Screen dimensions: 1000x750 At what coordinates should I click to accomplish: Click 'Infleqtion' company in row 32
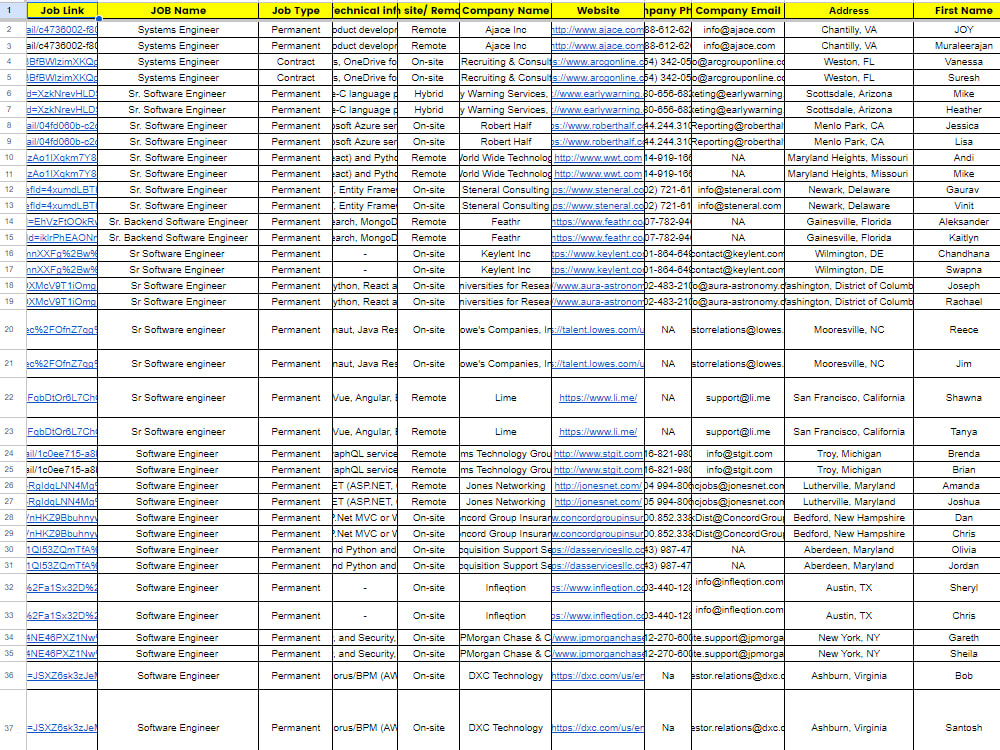pyautogui.click(x=505, y=588)
